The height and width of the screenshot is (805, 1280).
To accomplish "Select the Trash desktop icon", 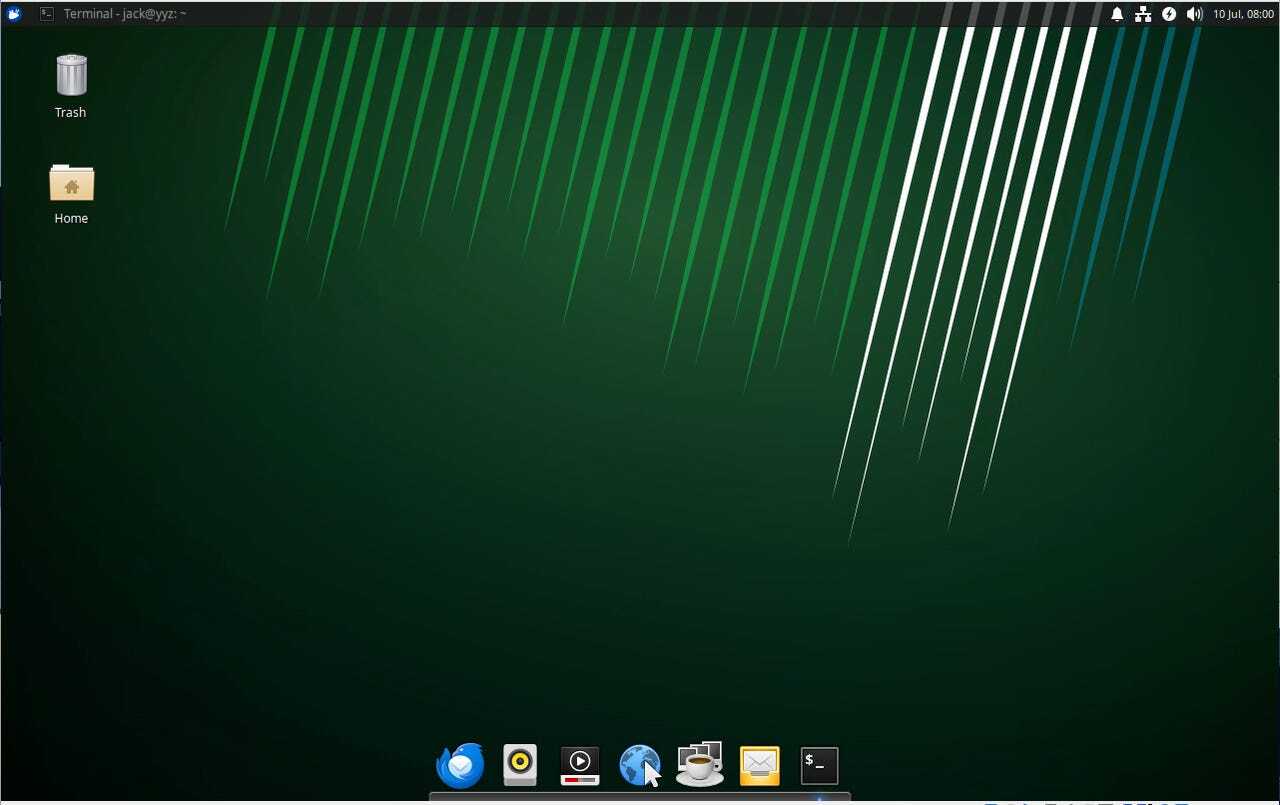I will [x=71, y=86].
